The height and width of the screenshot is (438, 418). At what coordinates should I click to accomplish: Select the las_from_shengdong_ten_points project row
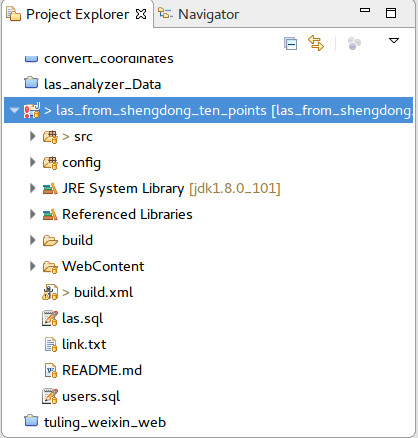pyautogui.click(x=208, y=110)
